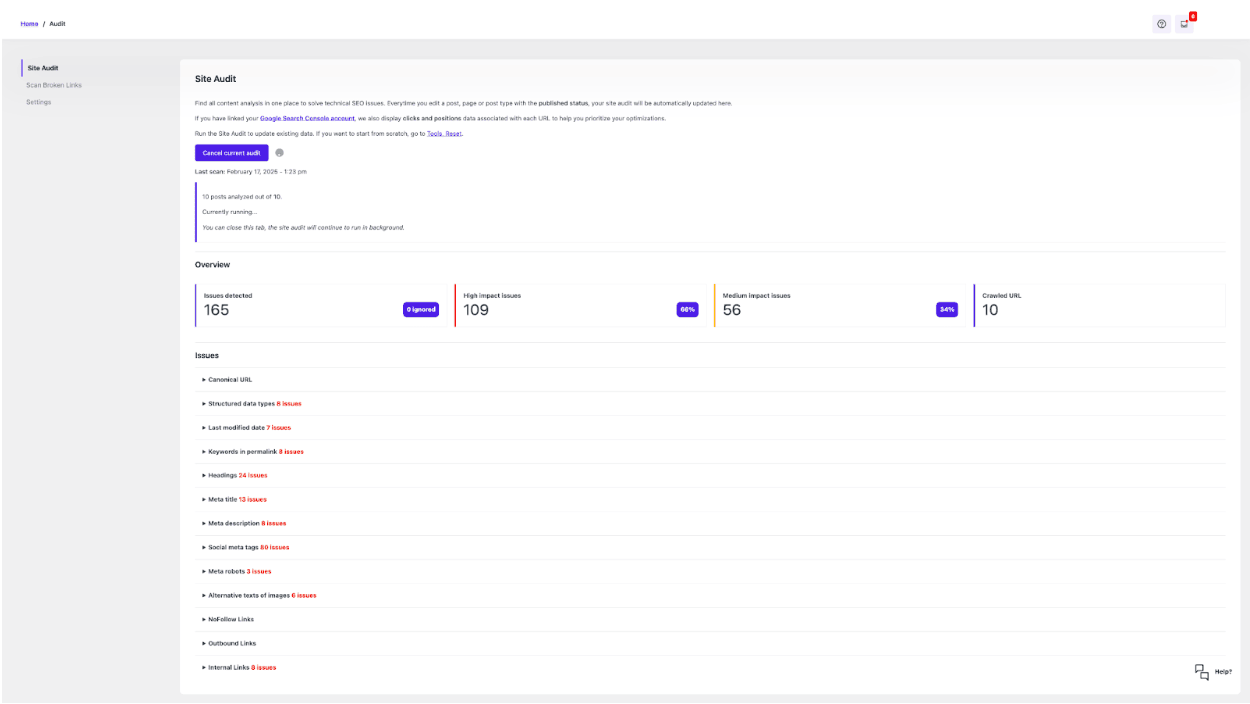This screenshot has width=1250, height=704.
Task: Select Site Audit in sidebar
Action: (x=43, y=68)
